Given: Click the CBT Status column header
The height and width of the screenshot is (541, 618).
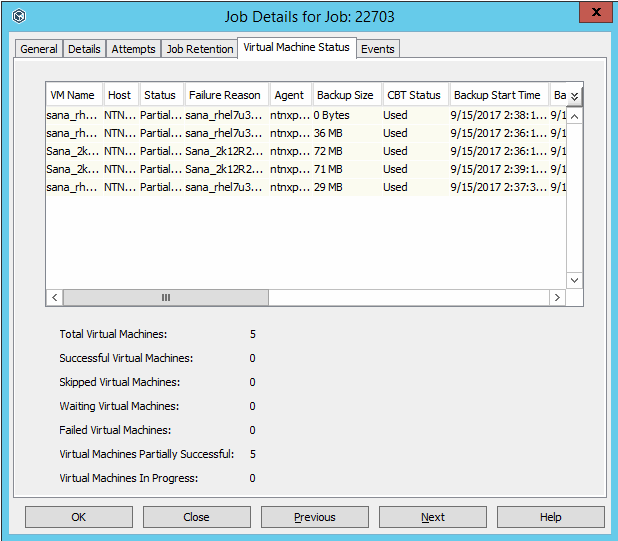Looking at the screenshot, I should pos(413,96).
